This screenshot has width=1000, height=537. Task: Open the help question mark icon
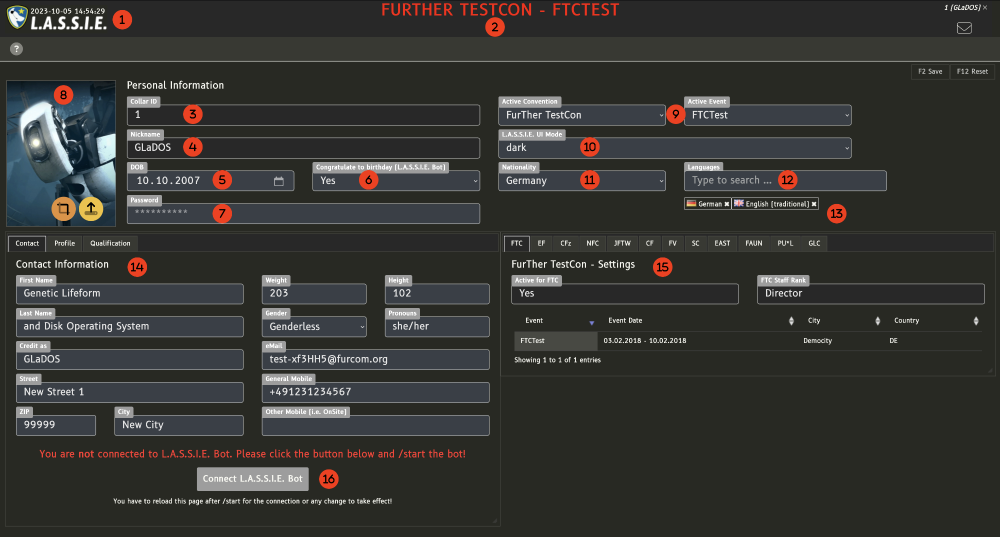16,49
